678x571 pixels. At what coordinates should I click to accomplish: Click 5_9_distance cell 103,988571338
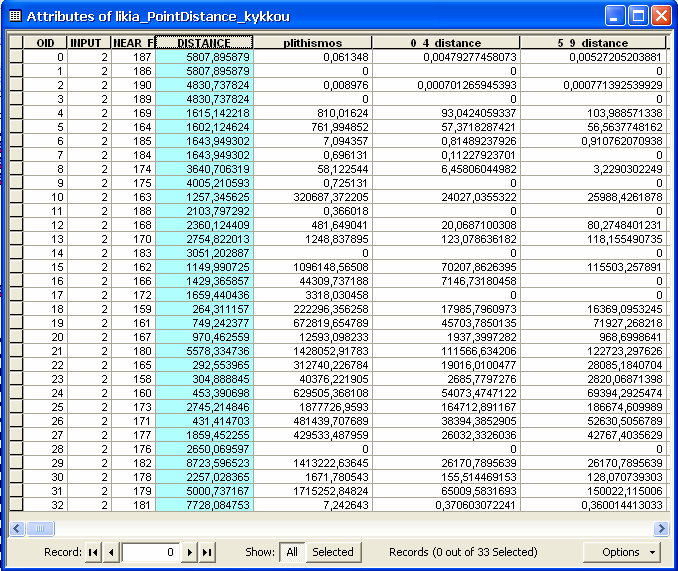click(593, 113)
